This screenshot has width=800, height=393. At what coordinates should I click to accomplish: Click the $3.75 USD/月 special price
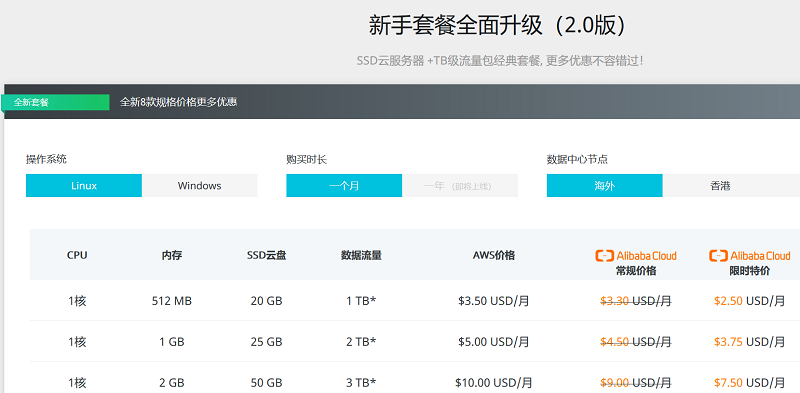tap(749, 342)
